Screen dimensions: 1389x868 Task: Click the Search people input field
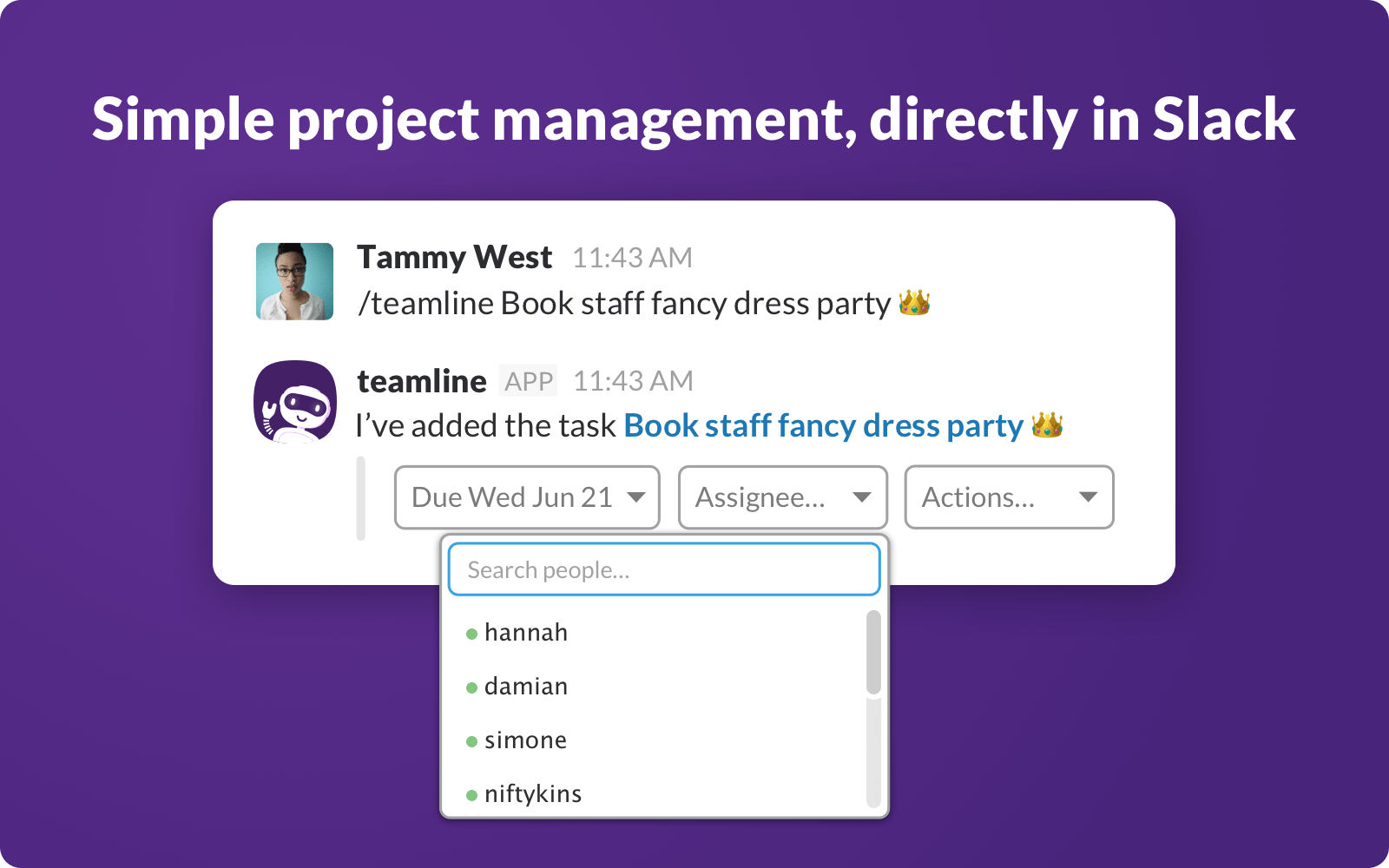(x=664, y=569)
